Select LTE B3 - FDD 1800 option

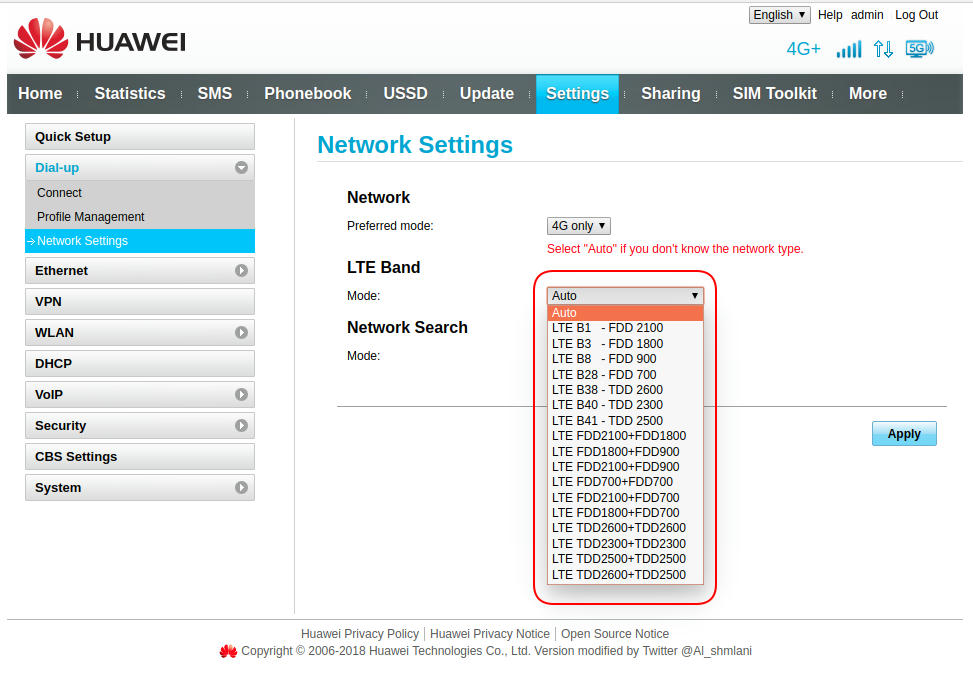pyautogui.click(x=625, y=344)
